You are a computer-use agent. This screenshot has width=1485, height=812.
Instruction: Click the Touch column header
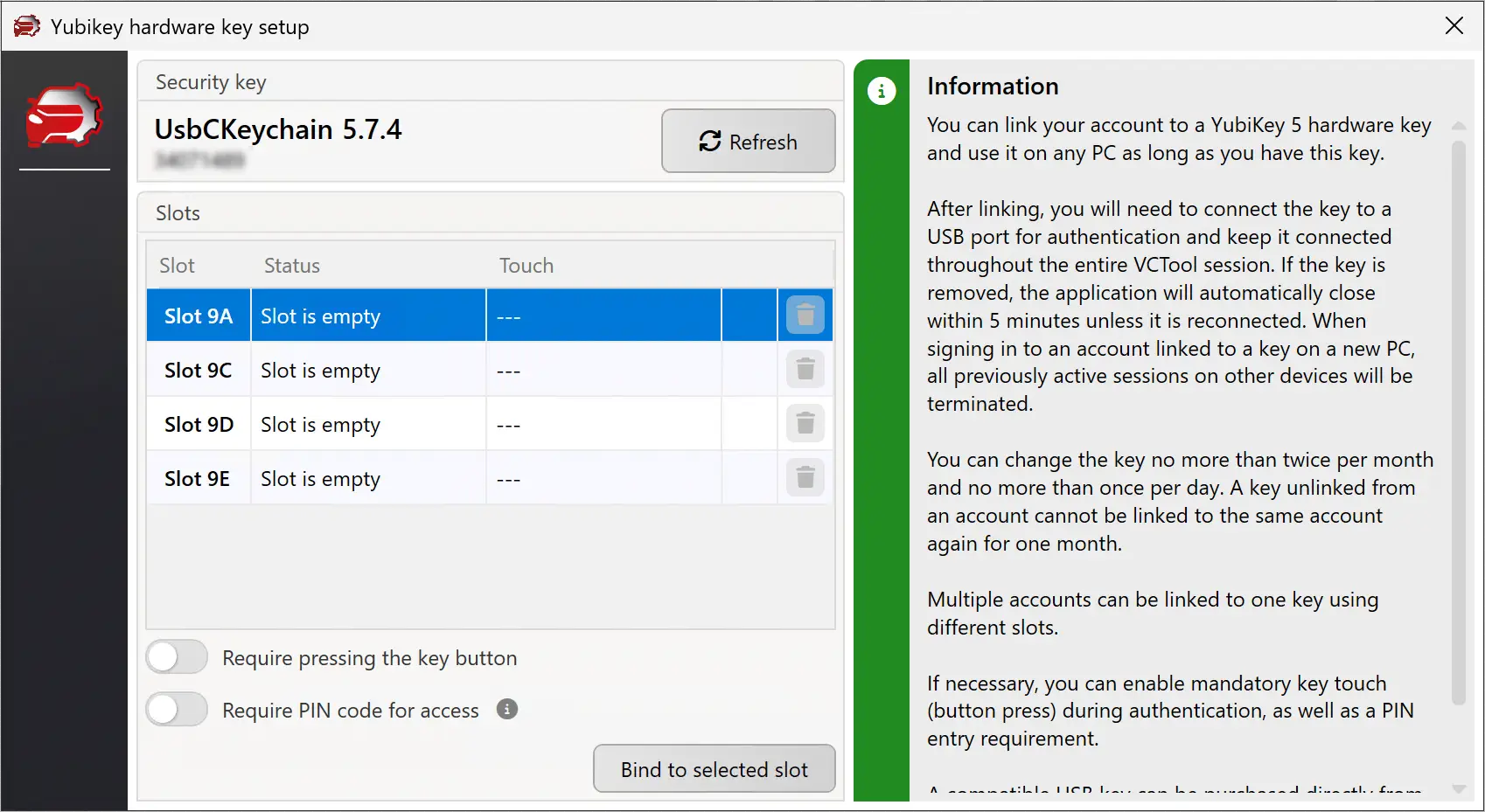pos(526,266)
